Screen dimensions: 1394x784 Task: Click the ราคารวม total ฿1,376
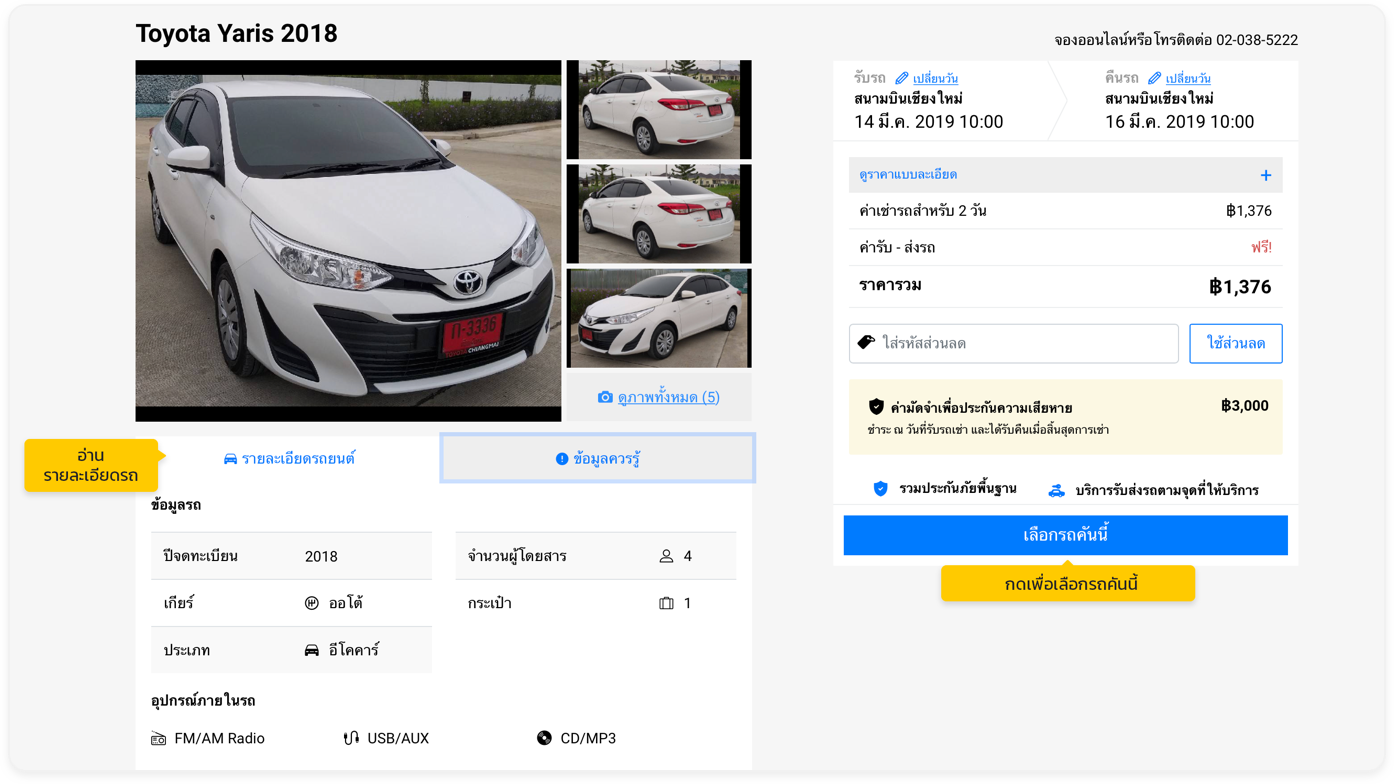point(1240,287)
